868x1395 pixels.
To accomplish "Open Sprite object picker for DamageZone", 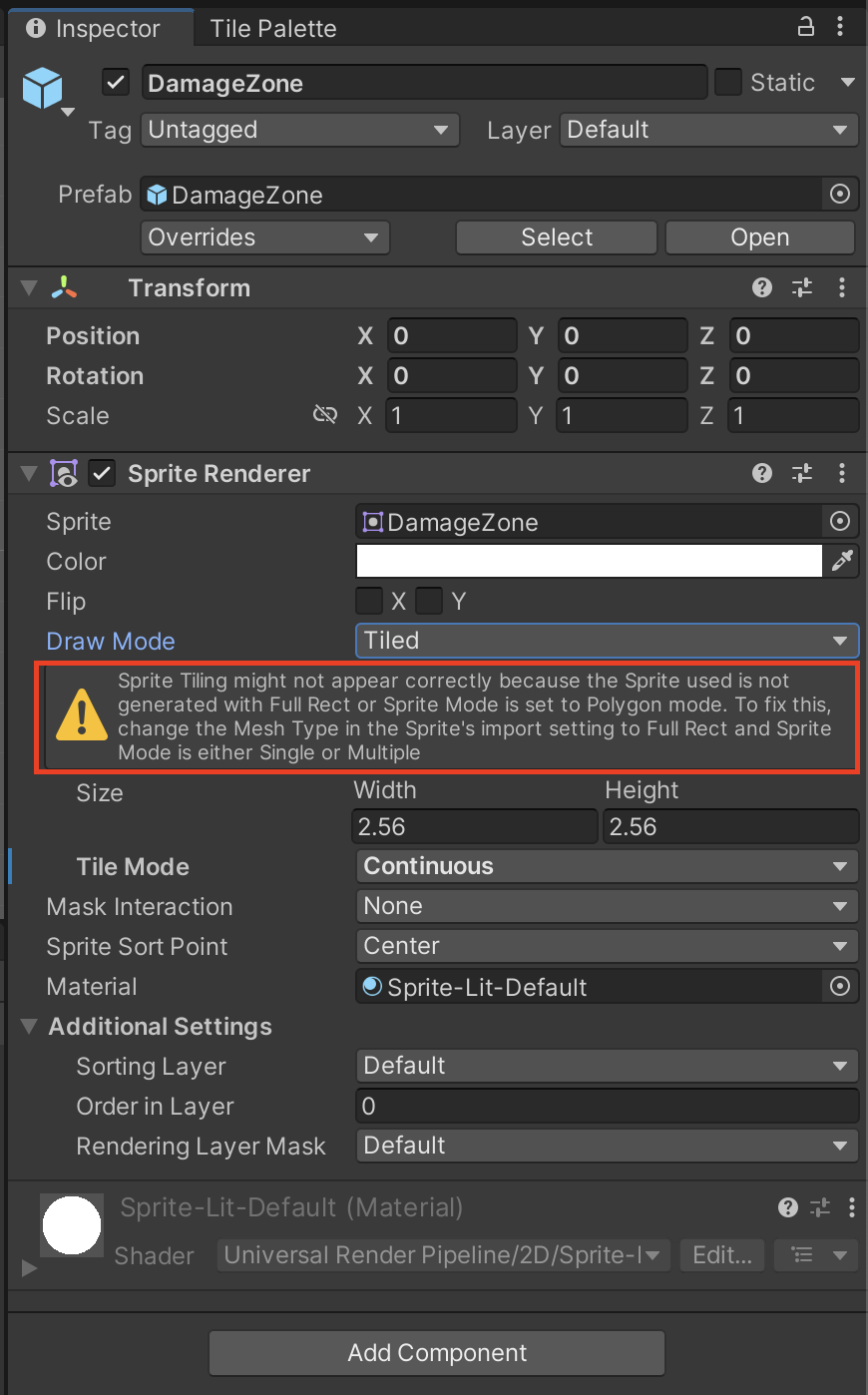I will tap(840, 522).
